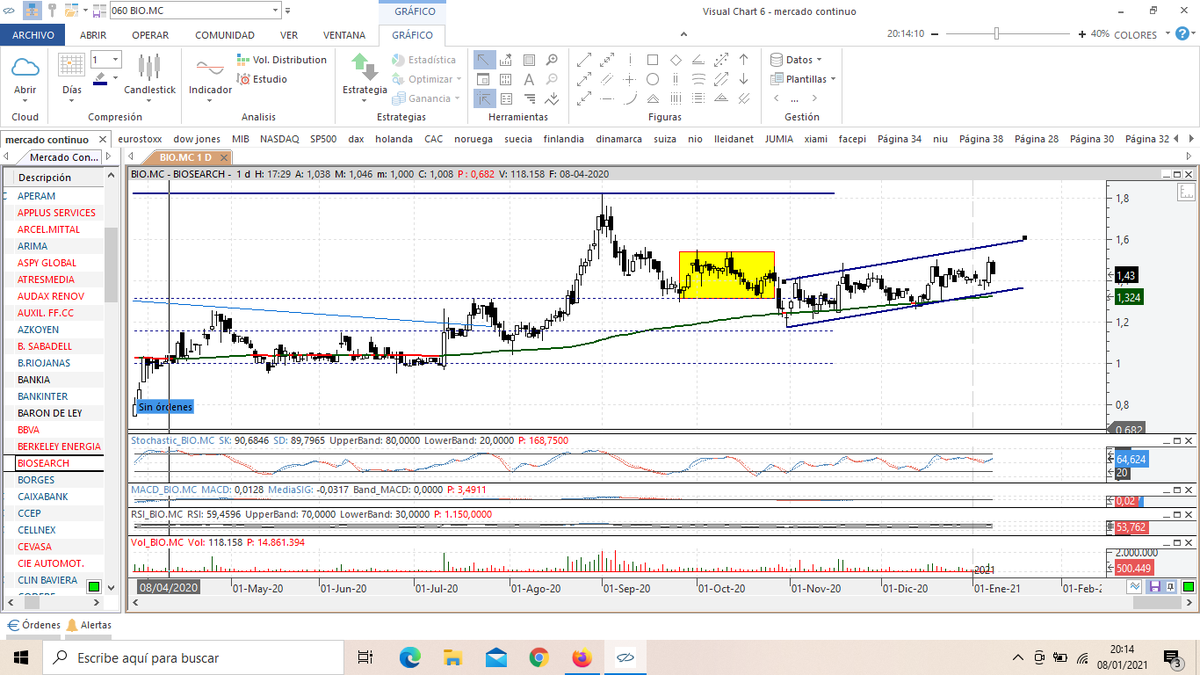Open the VER ribbon tab

click(x=289, y=35)
